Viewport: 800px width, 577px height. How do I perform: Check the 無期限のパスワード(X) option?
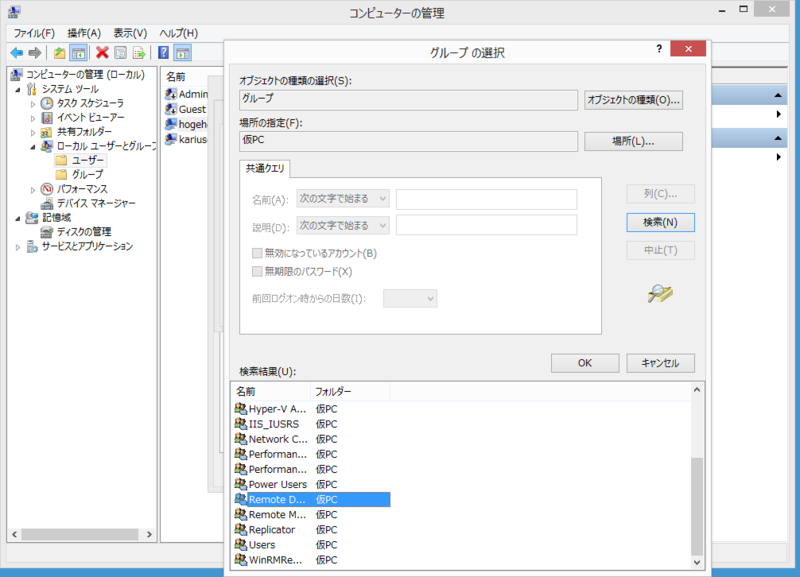pos(258,271)
